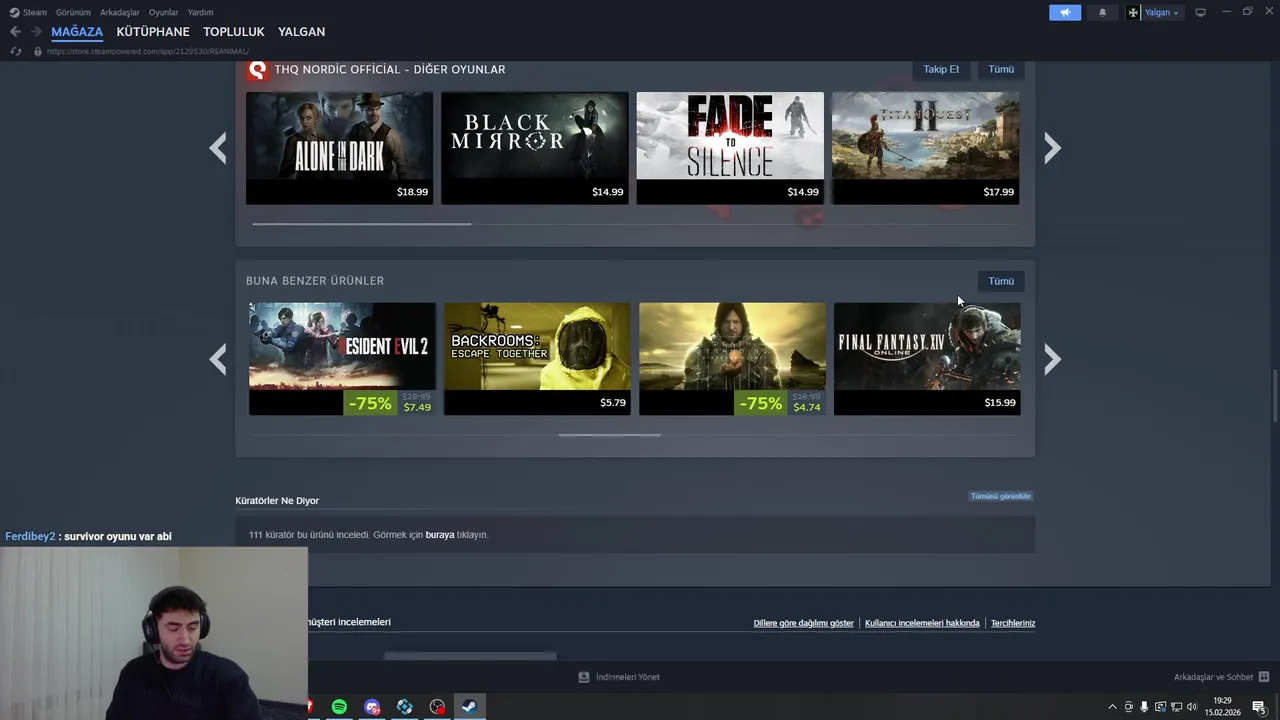Viewport: 1280px width, 720px height.
Task: Click Tümü in Buna Benzer Ürünler
Action: point(1001,281)
